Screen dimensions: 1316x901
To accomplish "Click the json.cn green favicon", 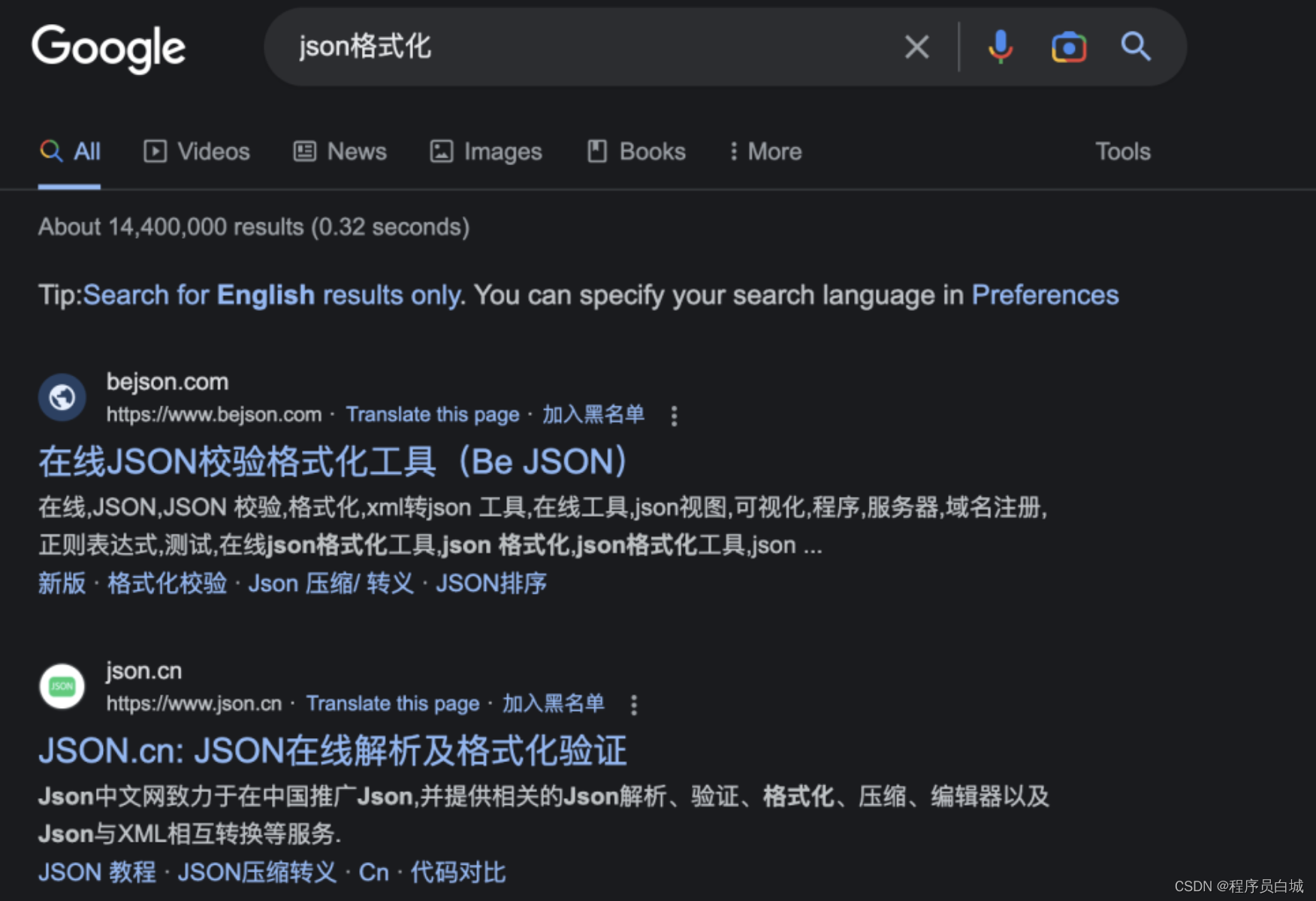I will 62,686.
